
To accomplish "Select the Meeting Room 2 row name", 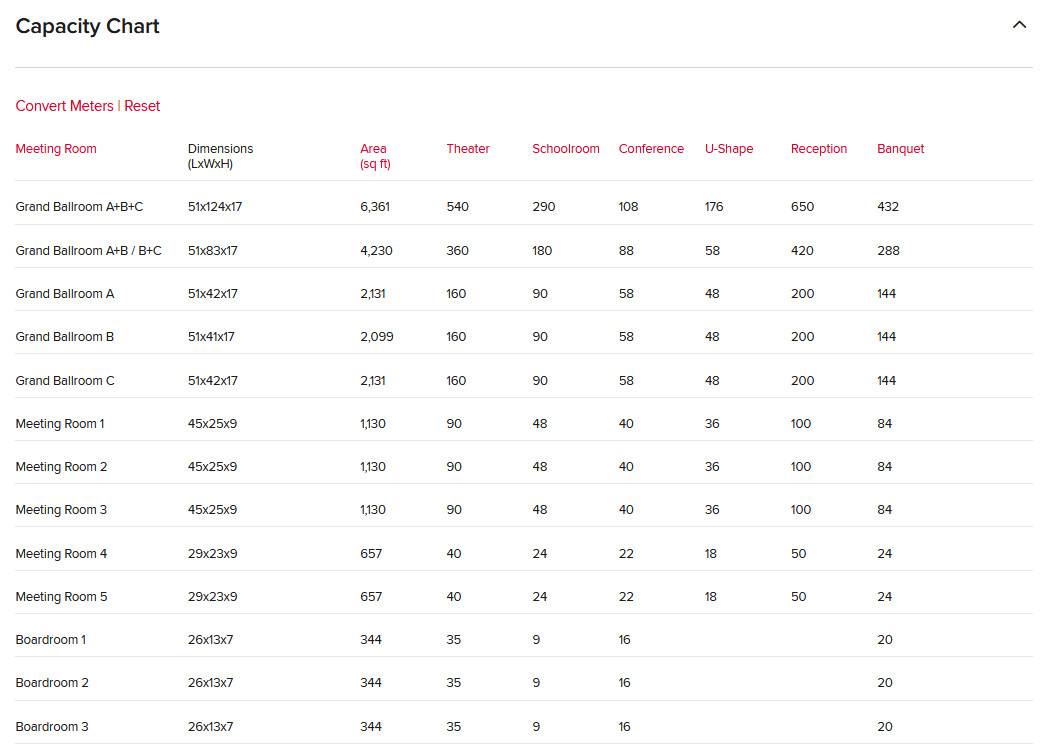I will click(x=61, y=467).
